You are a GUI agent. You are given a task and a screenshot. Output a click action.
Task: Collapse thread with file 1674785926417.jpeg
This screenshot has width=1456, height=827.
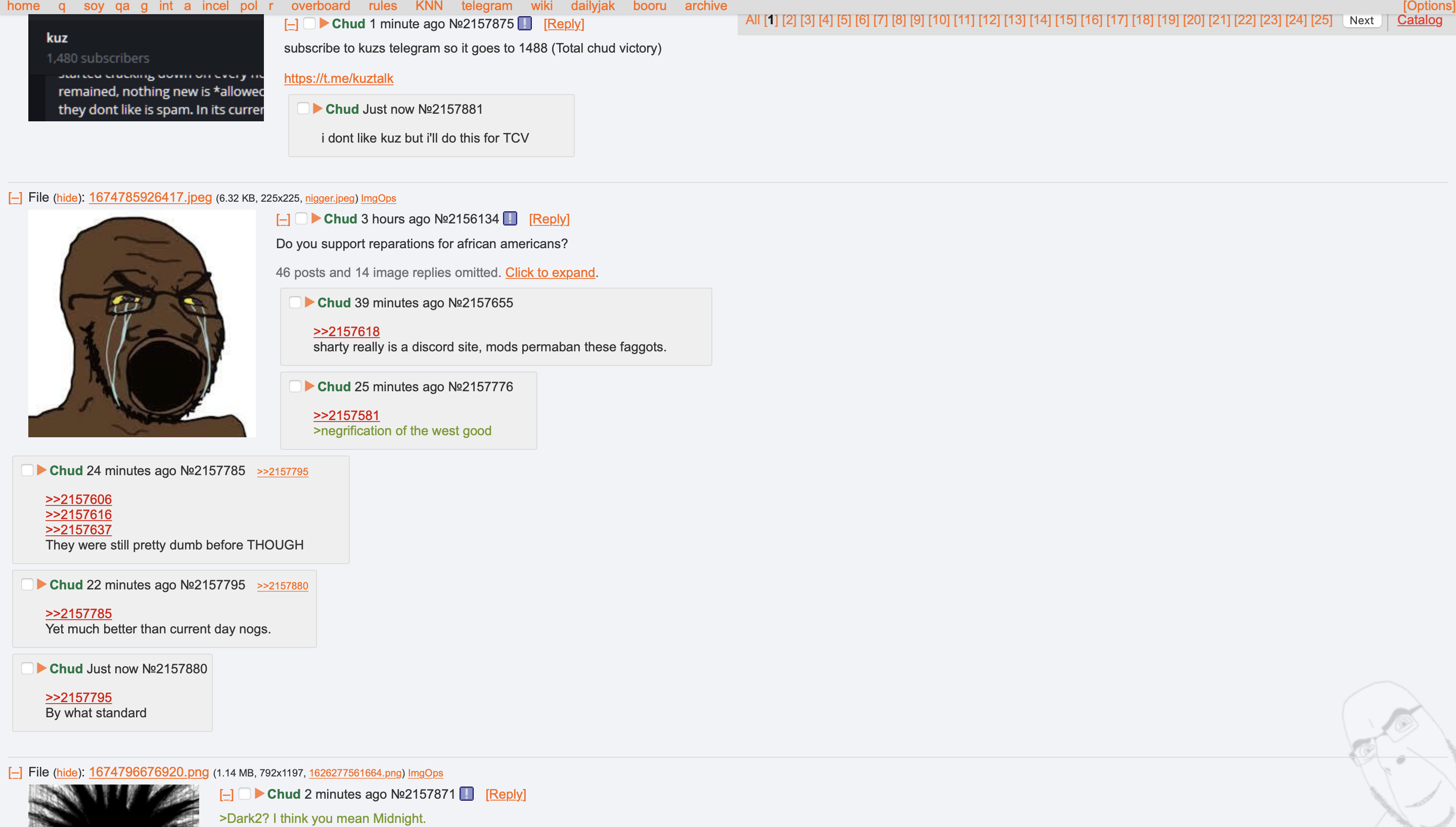tap(15, 198)
